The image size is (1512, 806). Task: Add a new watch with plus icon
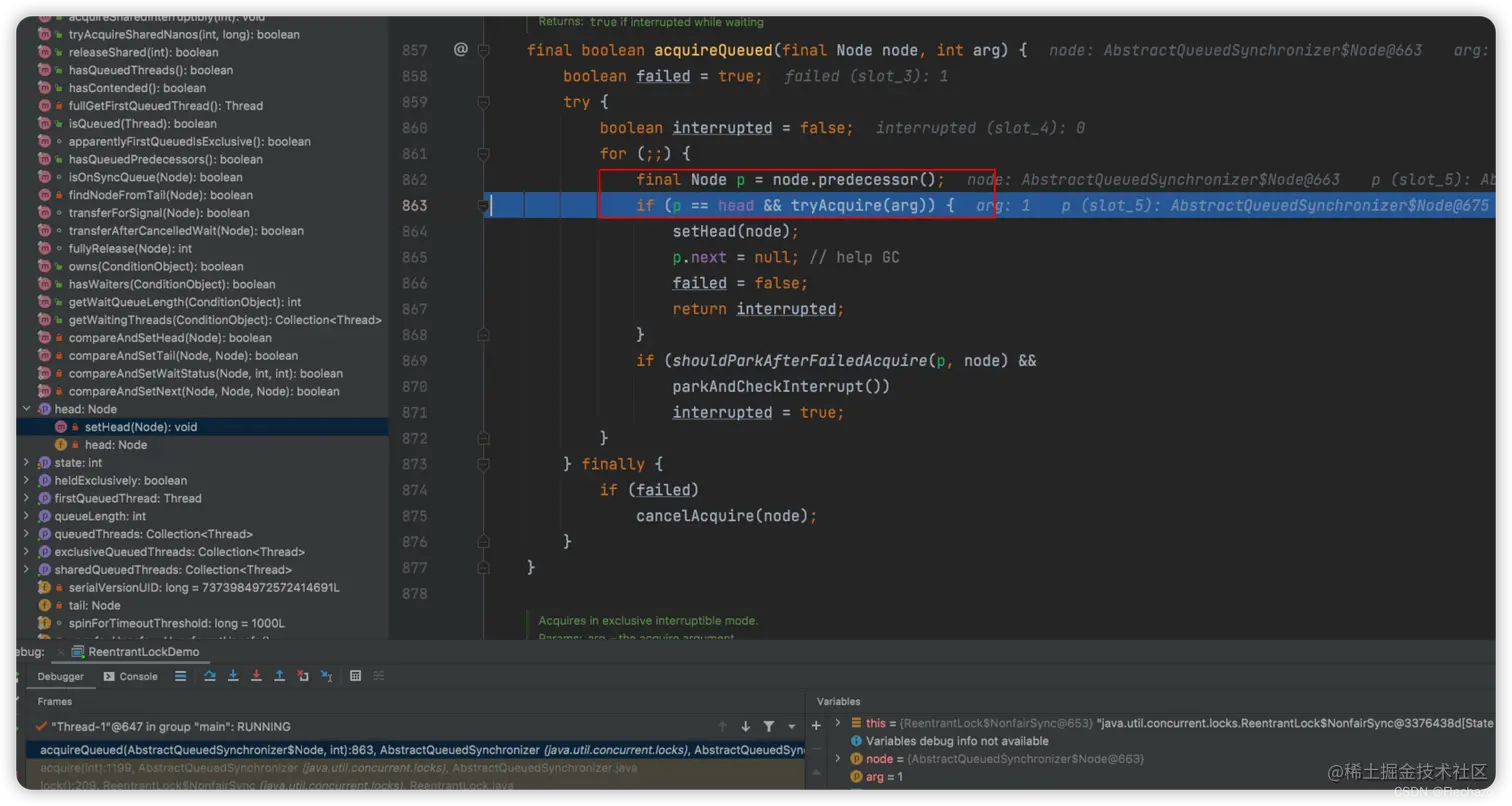(816, 725)
